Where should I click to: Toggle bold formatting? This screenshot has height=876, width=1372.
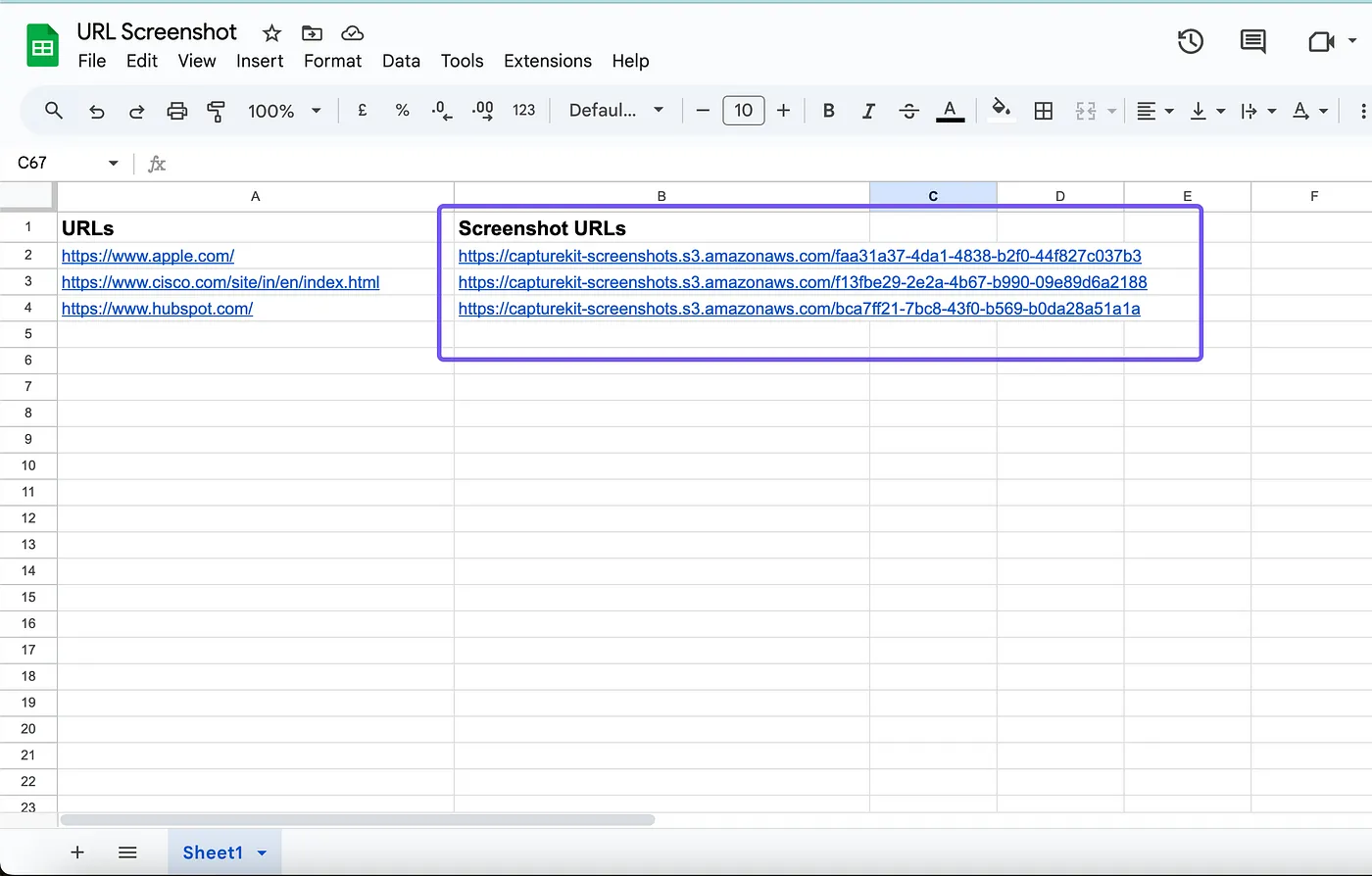[828, 111]
